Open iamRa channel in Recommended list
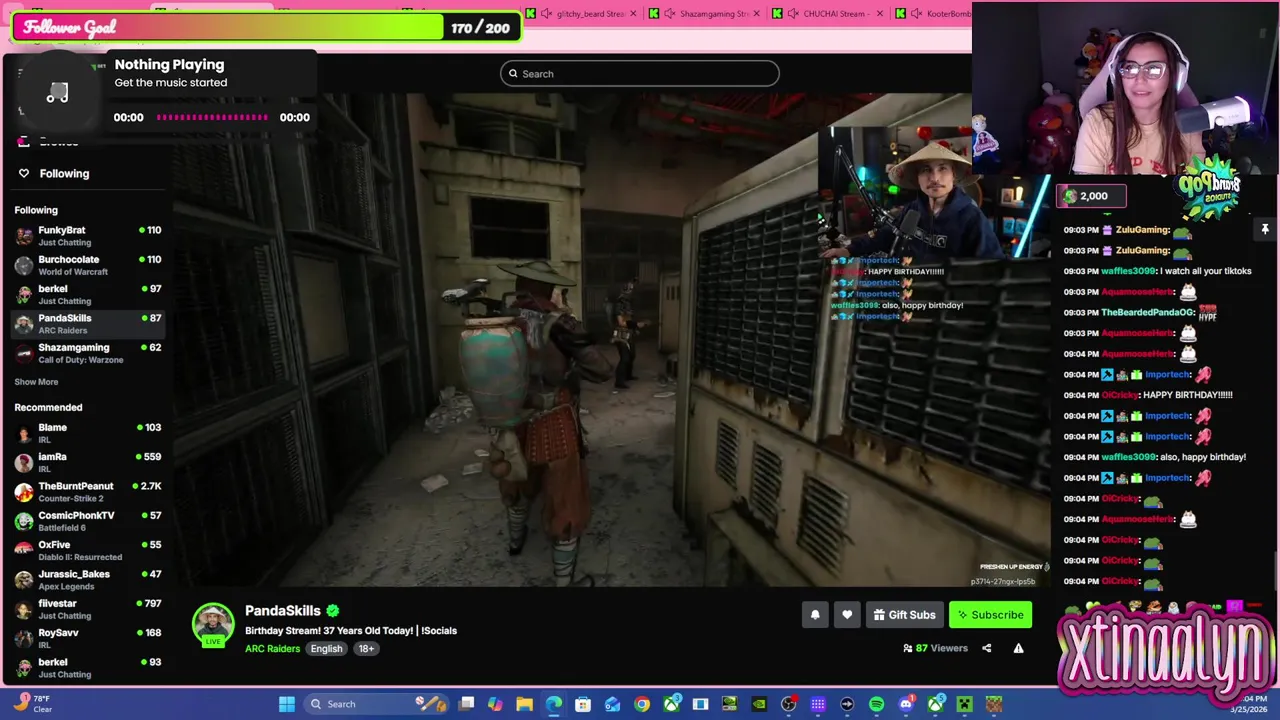 (88, 462)
